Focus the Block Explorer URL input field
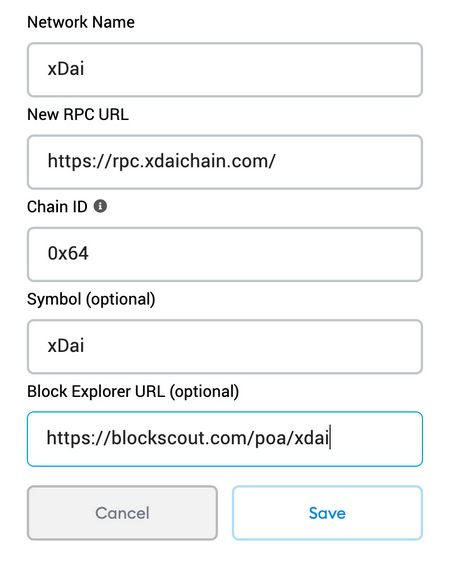458x565 pixels. point(224,439)
